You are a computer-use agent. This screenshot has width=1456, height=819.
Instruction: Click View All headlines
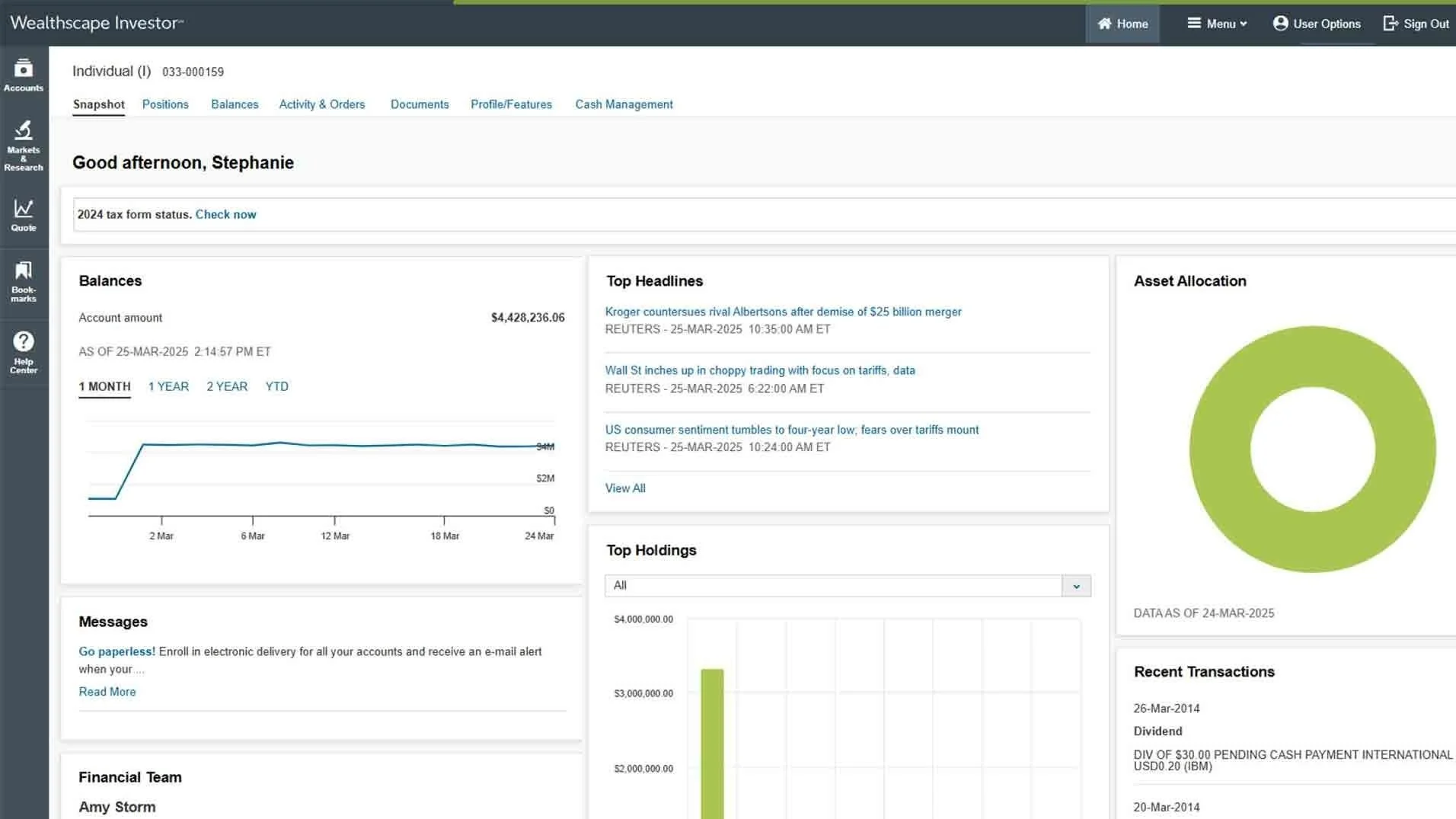[x=625, y=488]
